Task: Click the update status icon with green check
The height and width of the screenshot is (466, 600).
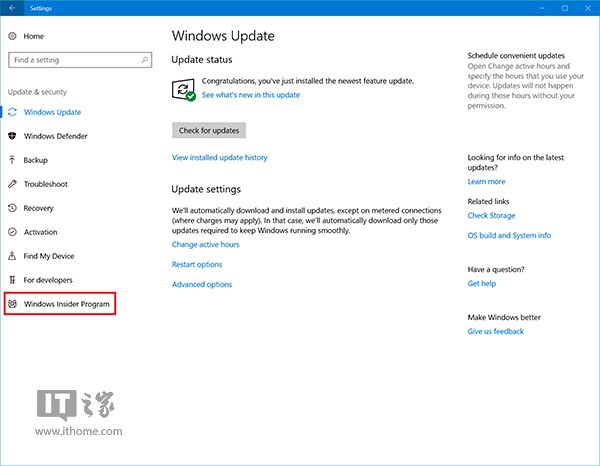Action: (184, 90)
